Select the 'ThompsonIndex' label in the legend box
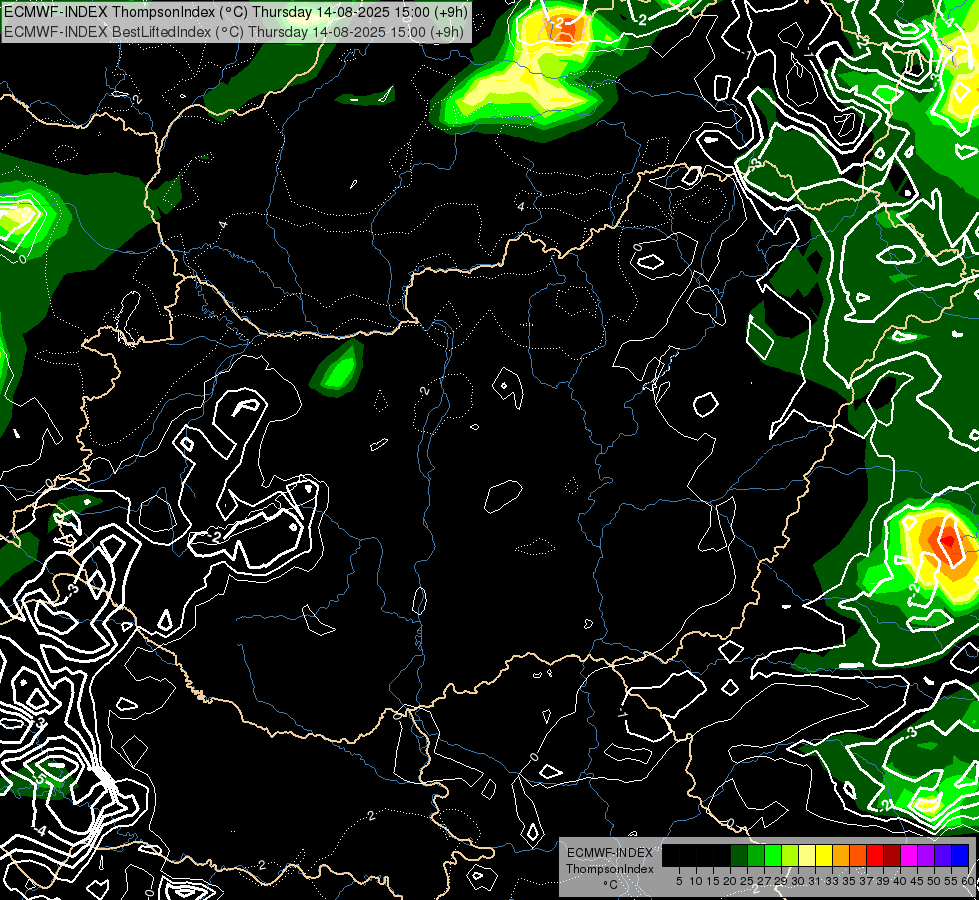979x900 pixels. tap(610, 869)
